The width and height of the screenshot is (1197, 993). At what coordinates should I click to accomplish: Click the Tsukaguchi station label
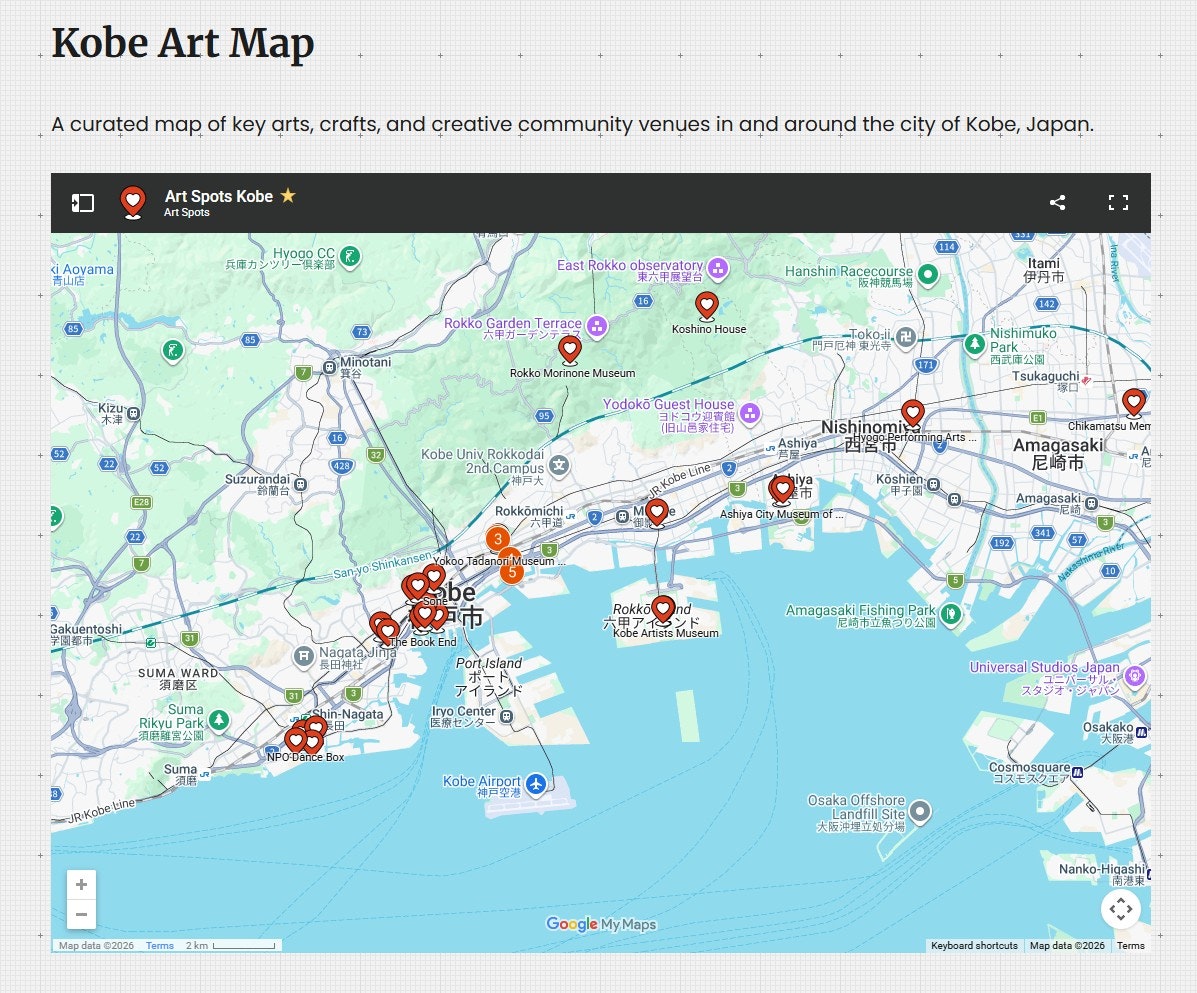[1045, 376]
